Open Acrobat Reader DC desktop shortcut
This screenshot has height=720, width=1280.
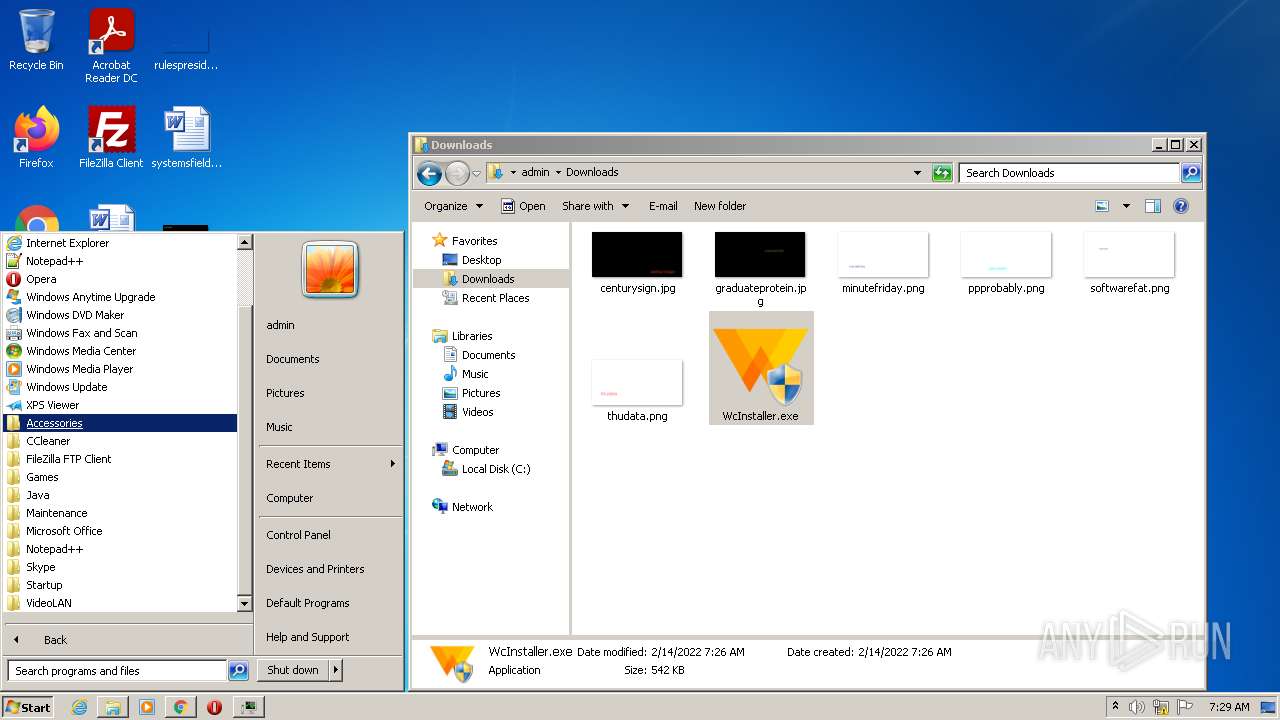pos(111,46)
